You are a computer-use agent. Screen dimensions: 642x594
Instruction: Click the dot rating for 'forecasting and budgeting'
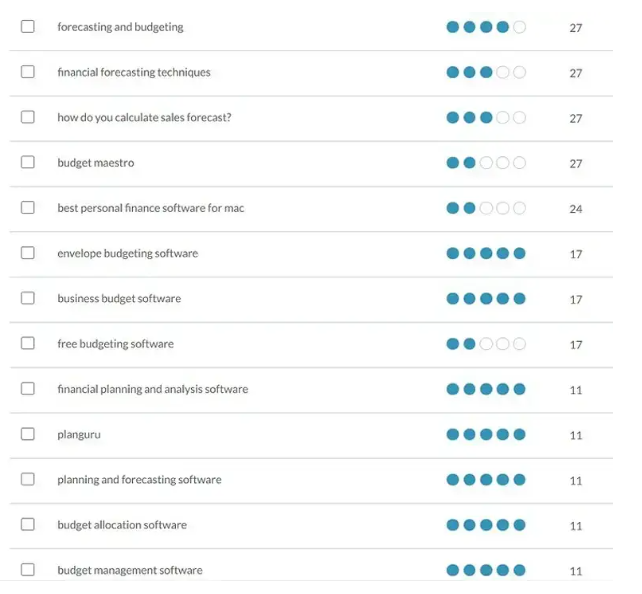(486, 27)
